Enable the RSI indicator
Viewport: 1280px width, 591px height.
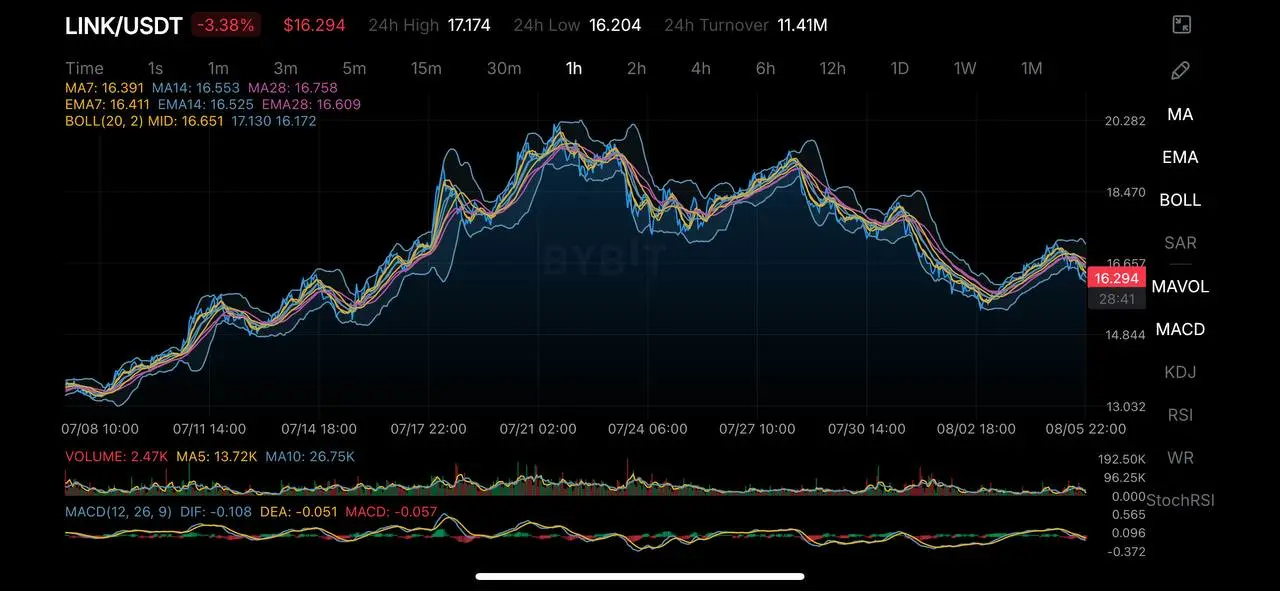pyautogui.click(x=1180, y=415)
